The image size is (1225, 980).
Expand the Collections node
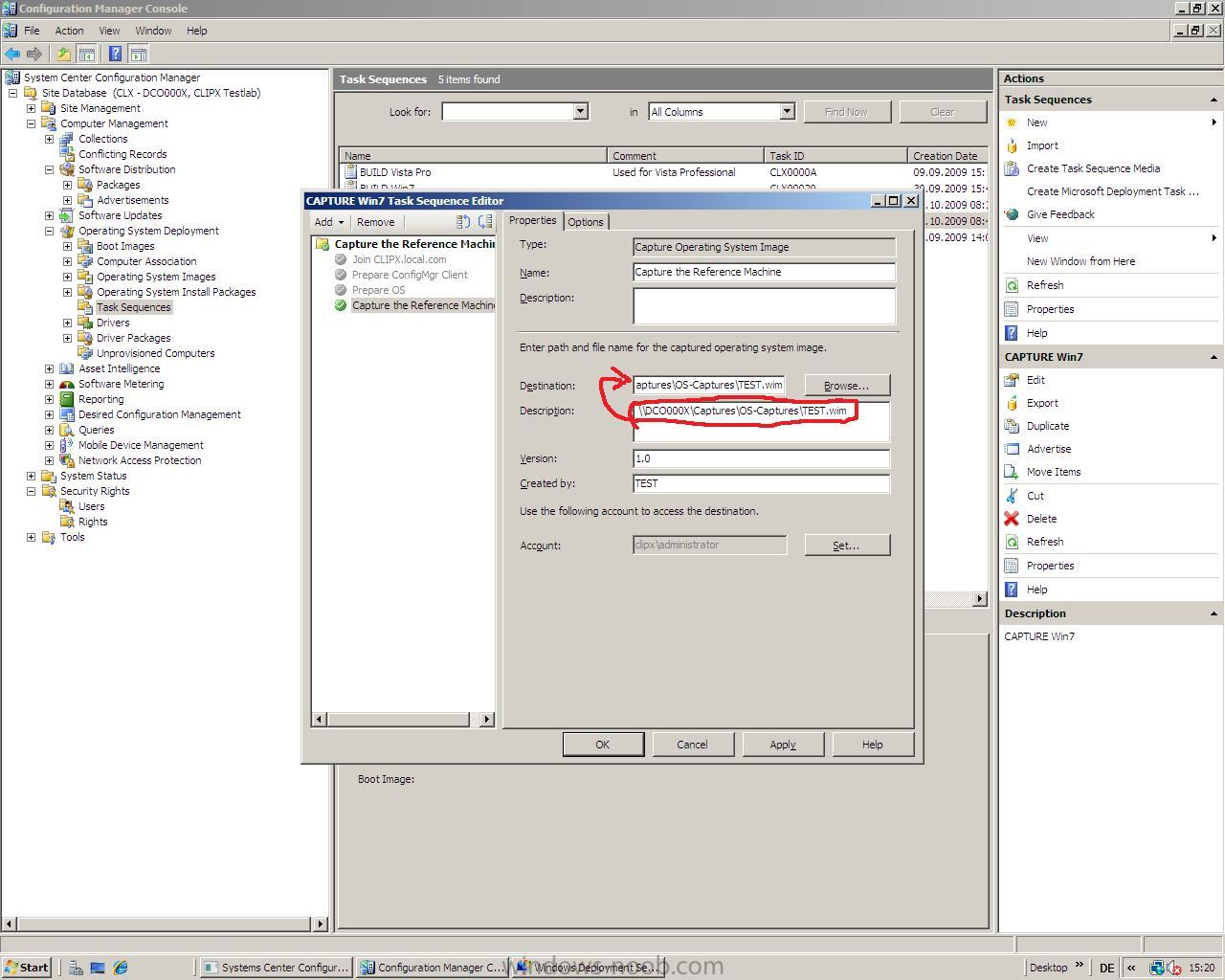click(x=49, y=139)
